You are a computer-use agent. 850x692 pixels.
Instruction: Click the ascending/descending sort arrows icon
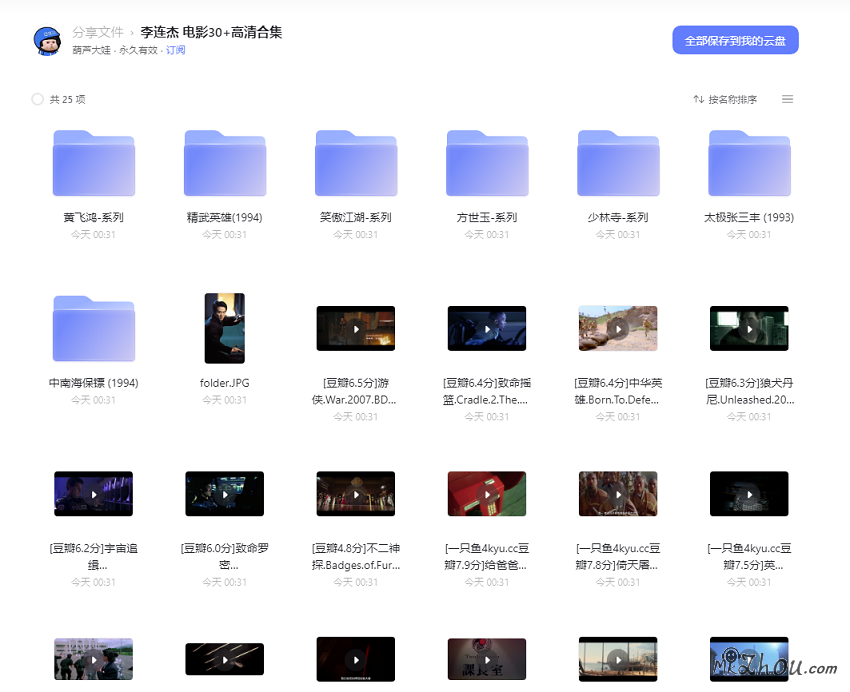coord(698,99)
